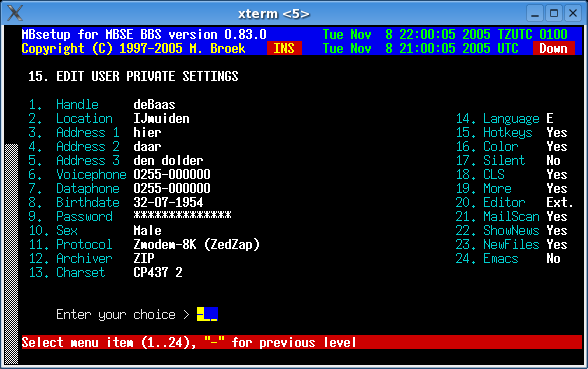This screenshot has height=369, width=588.
Task: Click the 'MBsetup for MBSE BBS version' header text
Action: click(x=144, y=34)
